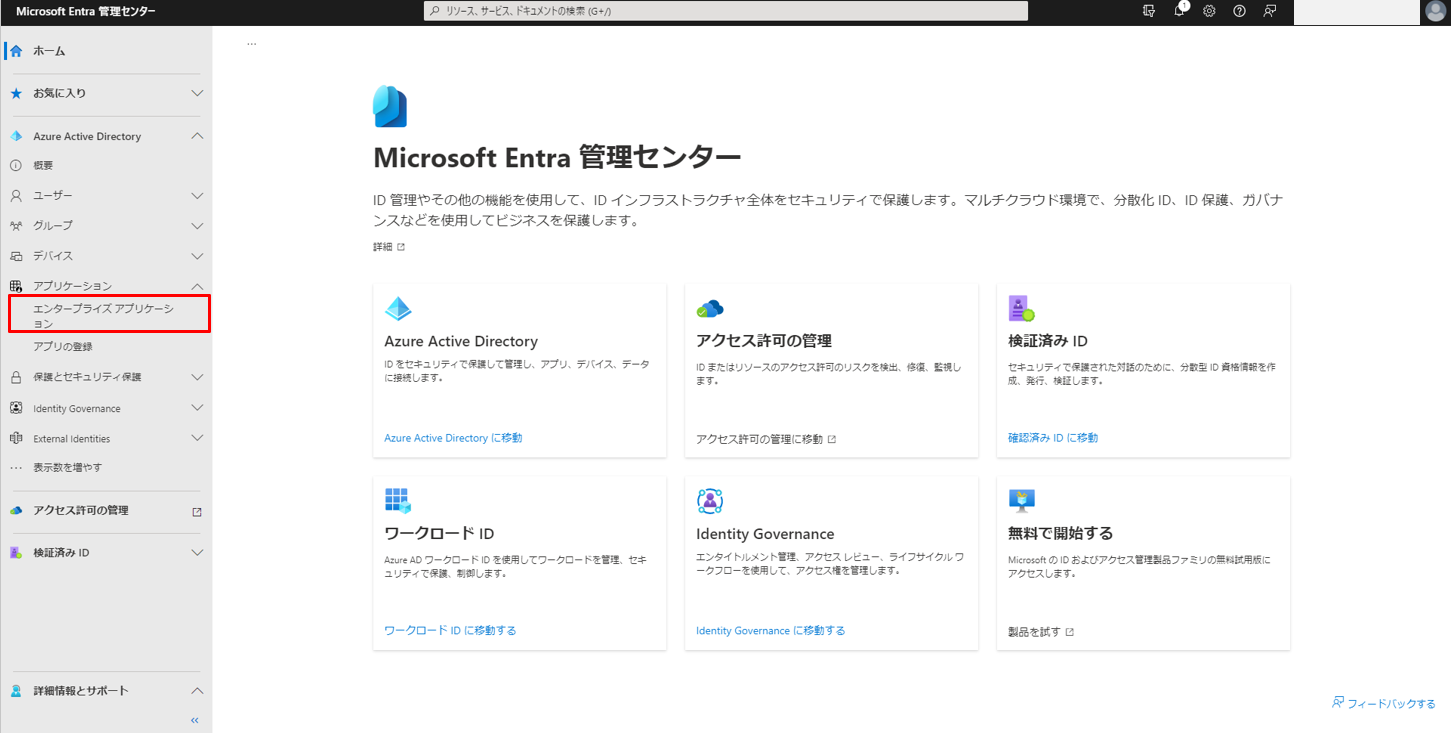The image size is (1451, 733).
Task: Click the 製品を試す link
Action: click(1041, 632)
